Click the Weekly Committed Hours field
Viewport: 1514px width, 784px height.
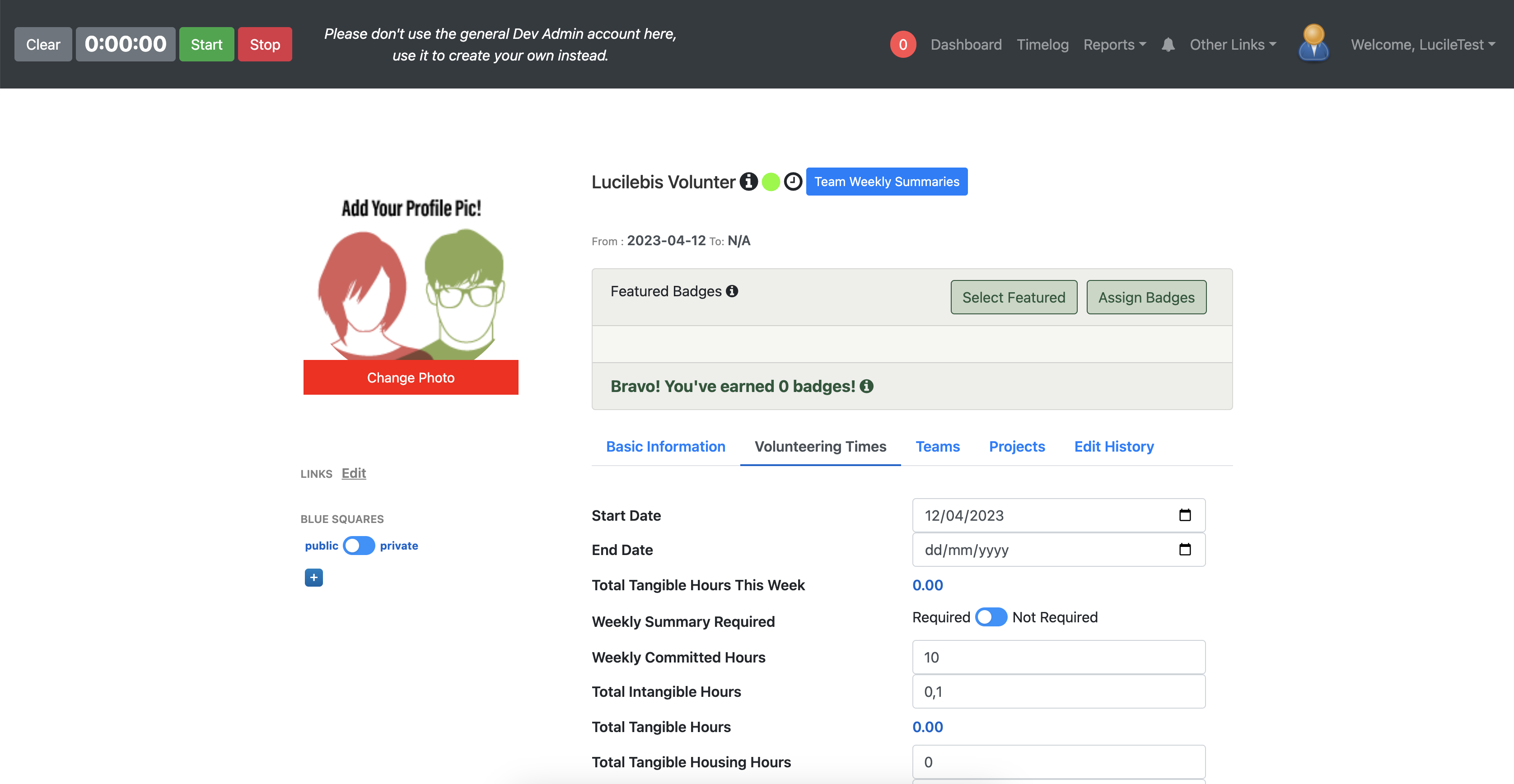pos(1059,657)
